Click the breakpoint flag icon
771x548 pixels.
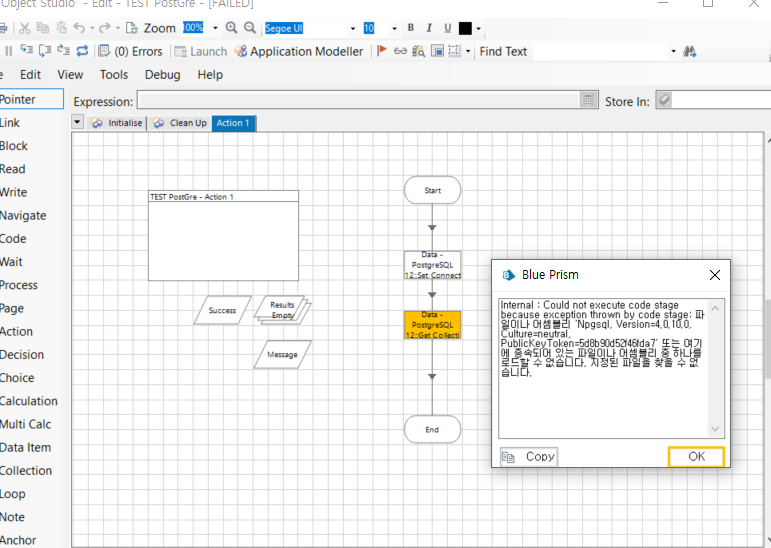381,51
